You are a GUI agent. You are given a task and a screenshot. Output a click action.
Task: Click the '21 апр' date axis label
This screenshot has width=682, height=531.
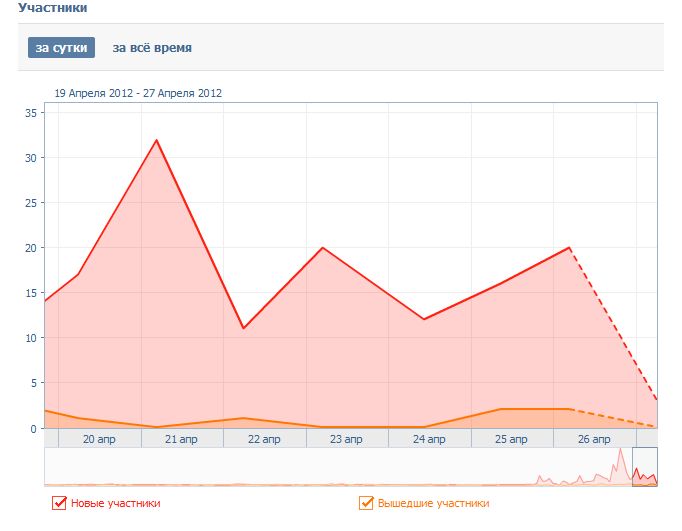[x=181, y=439]
